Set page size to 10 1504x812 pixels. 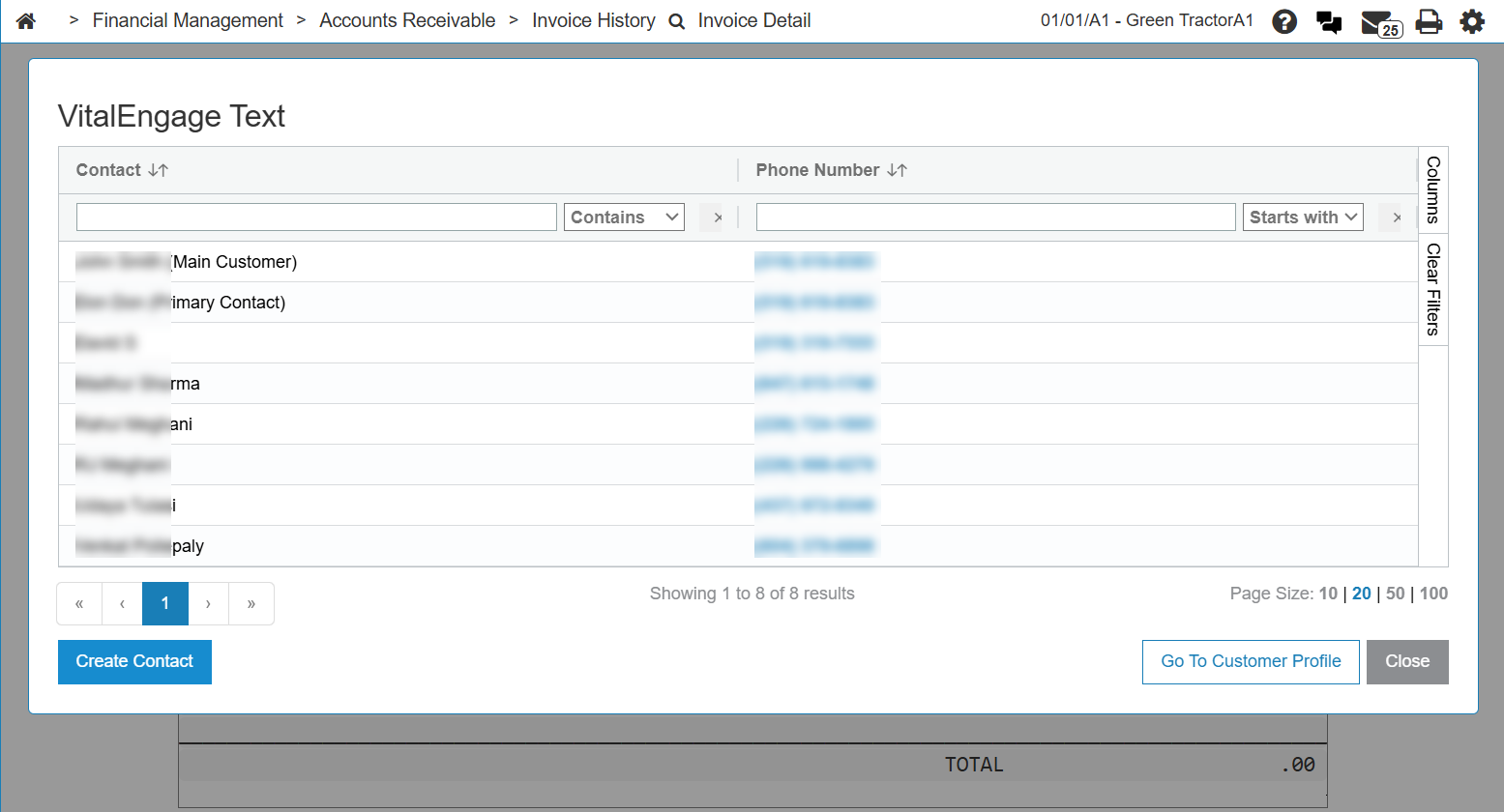[1328, 594]
